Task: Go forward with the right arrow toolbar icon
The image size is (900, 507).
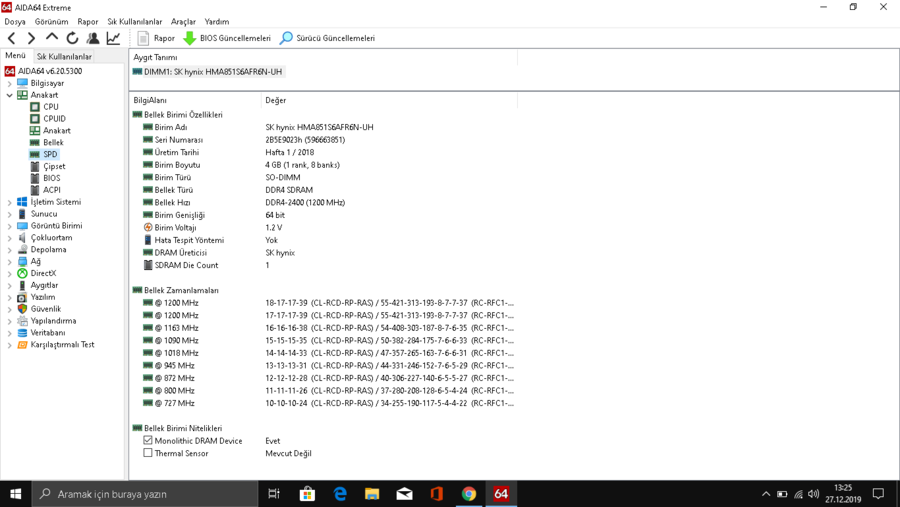Action: coord(31,38)
